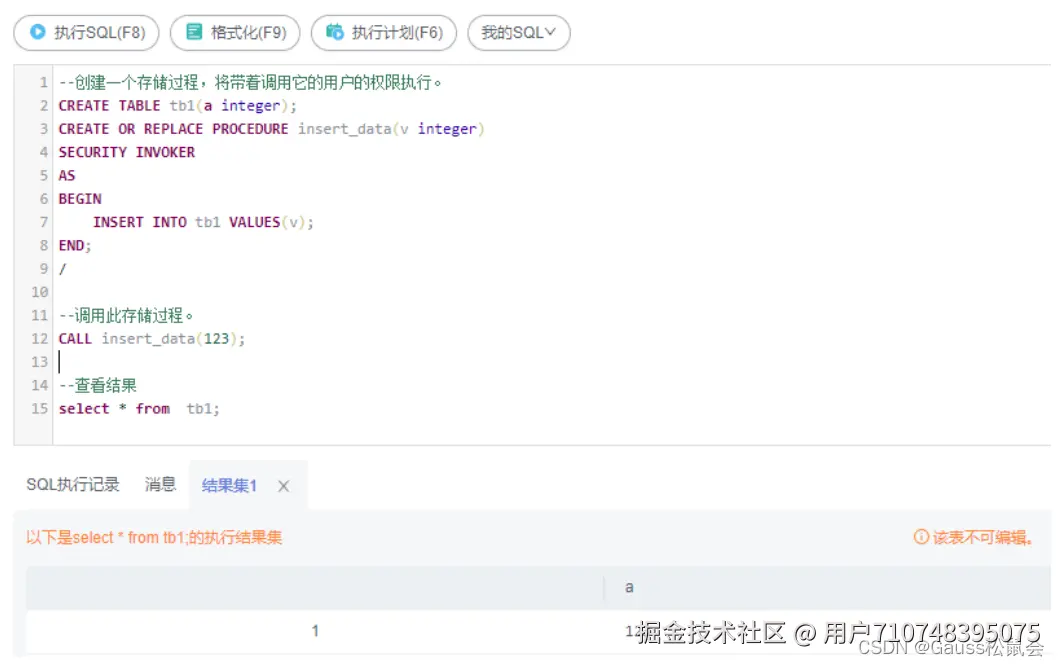
Task: Click the Format (F9) document icon
Action: click(194, 32)
